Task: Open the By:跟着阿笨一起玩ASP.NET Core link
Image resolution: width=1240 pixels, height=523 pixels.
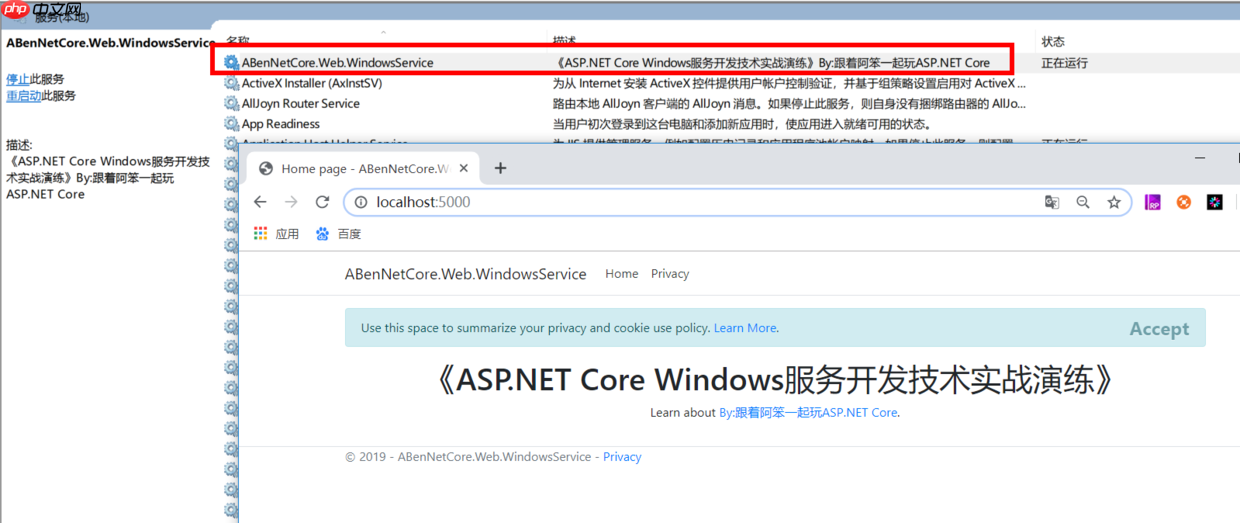Action: [x=808, y=412]
